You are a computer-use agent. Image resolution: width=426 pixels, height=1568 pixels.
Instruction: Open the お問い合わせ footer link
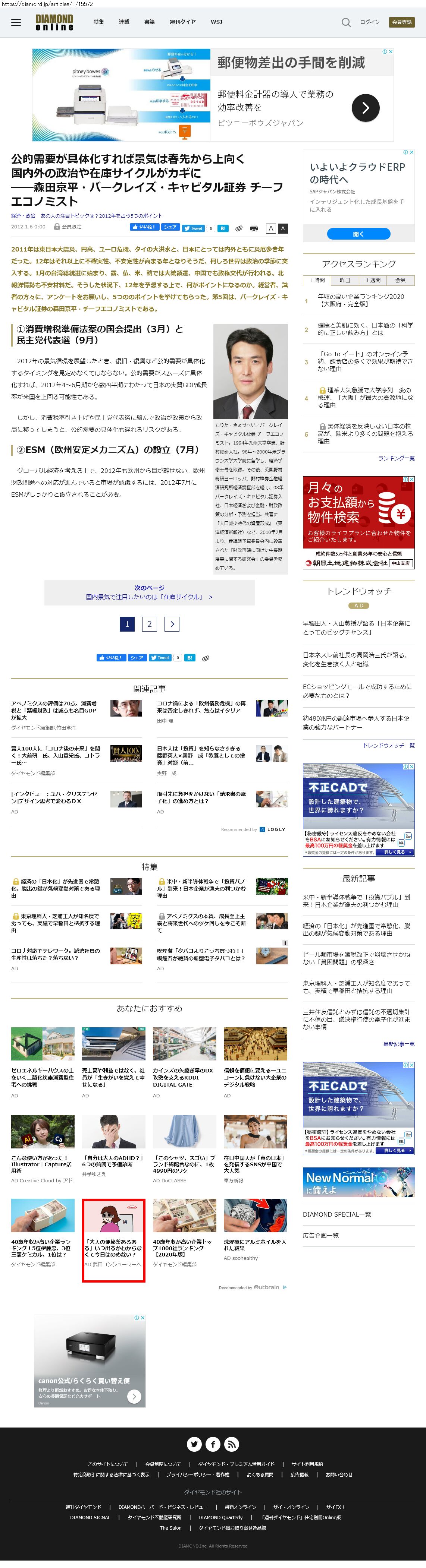pos(339,1474)
